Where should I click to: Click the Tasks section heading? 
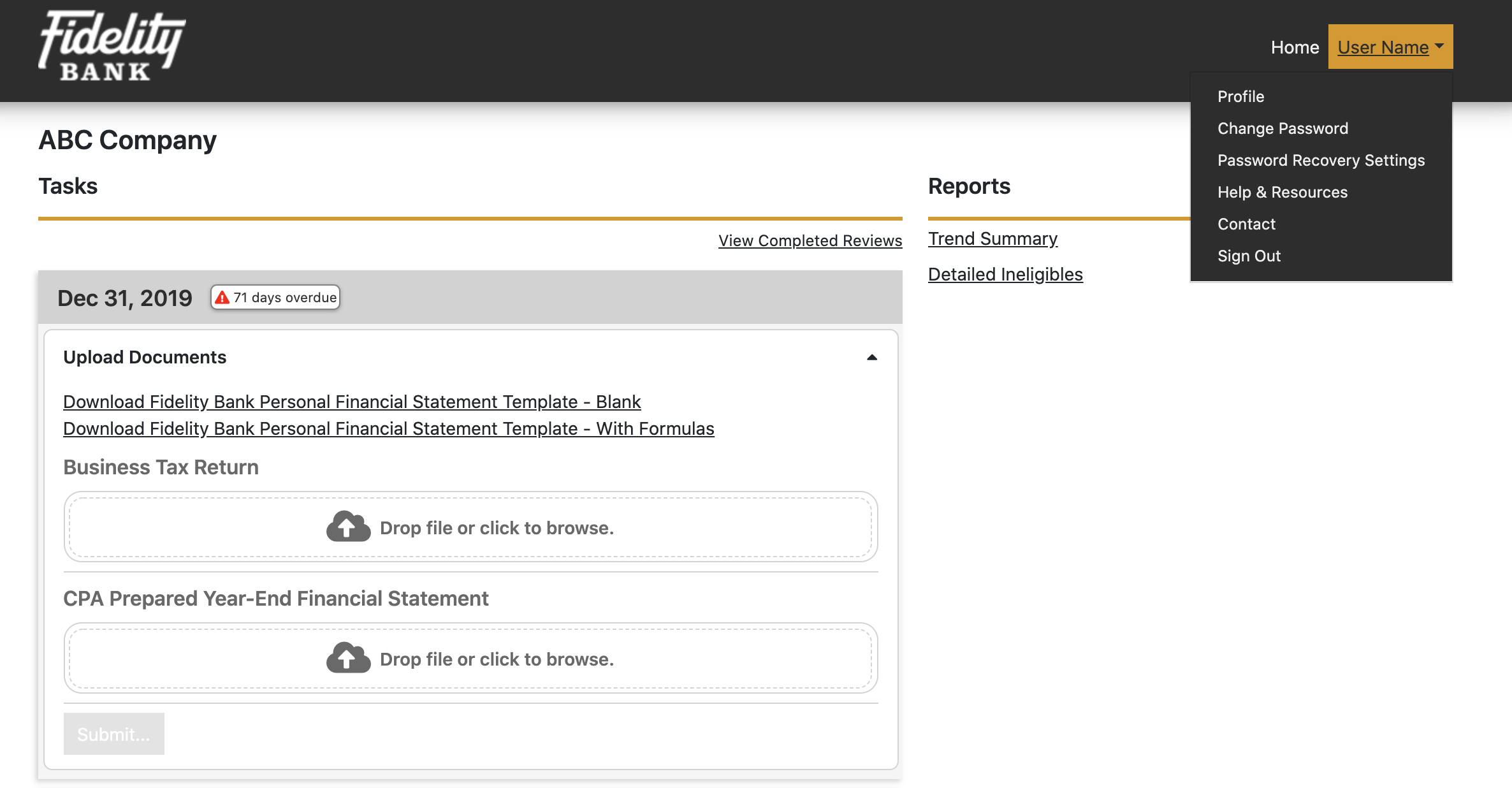pos(68,186)
